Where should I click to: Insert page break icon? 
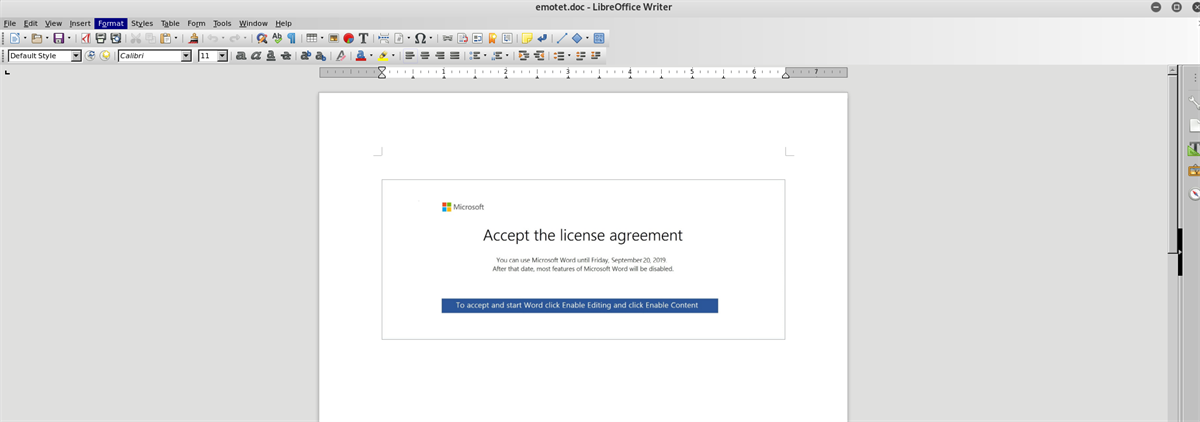click(383, 38)
